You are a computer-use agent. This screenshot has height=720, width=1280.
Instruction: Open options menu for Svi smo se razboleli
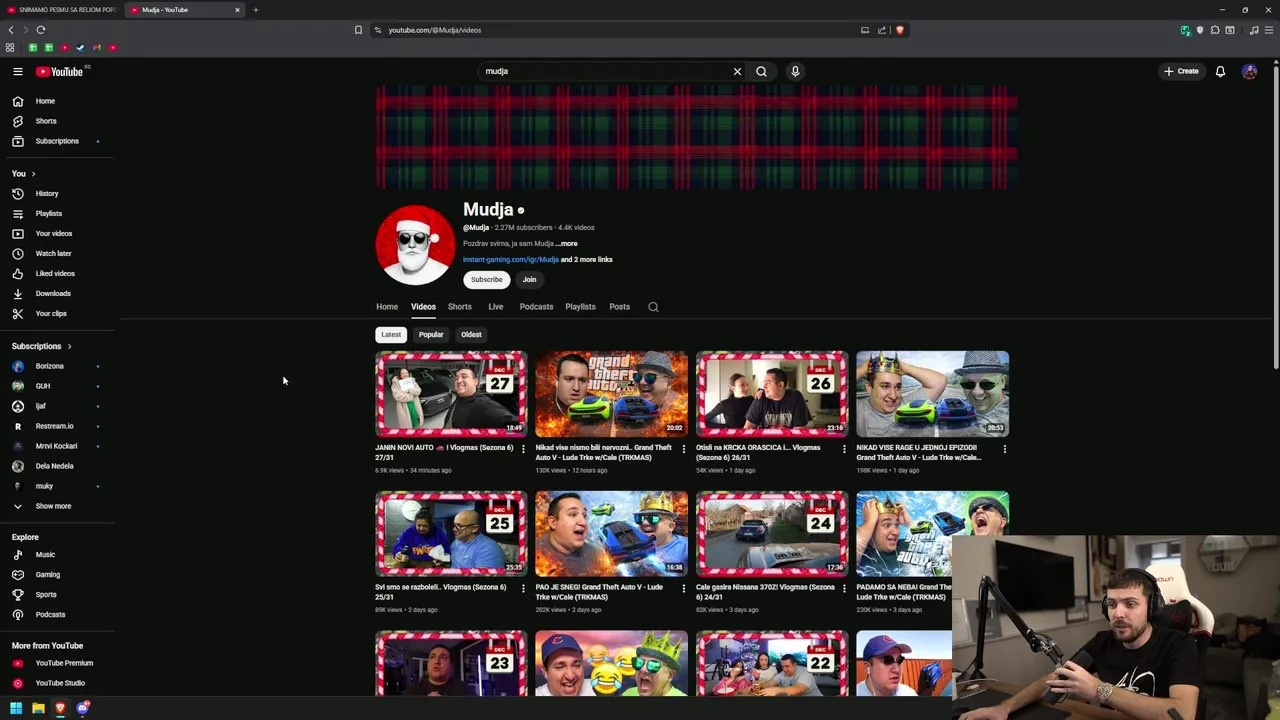tap(523, 589)
